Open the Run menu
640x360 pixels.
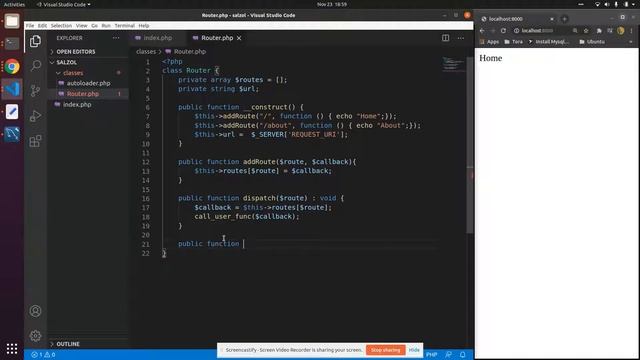pos(106,25)
